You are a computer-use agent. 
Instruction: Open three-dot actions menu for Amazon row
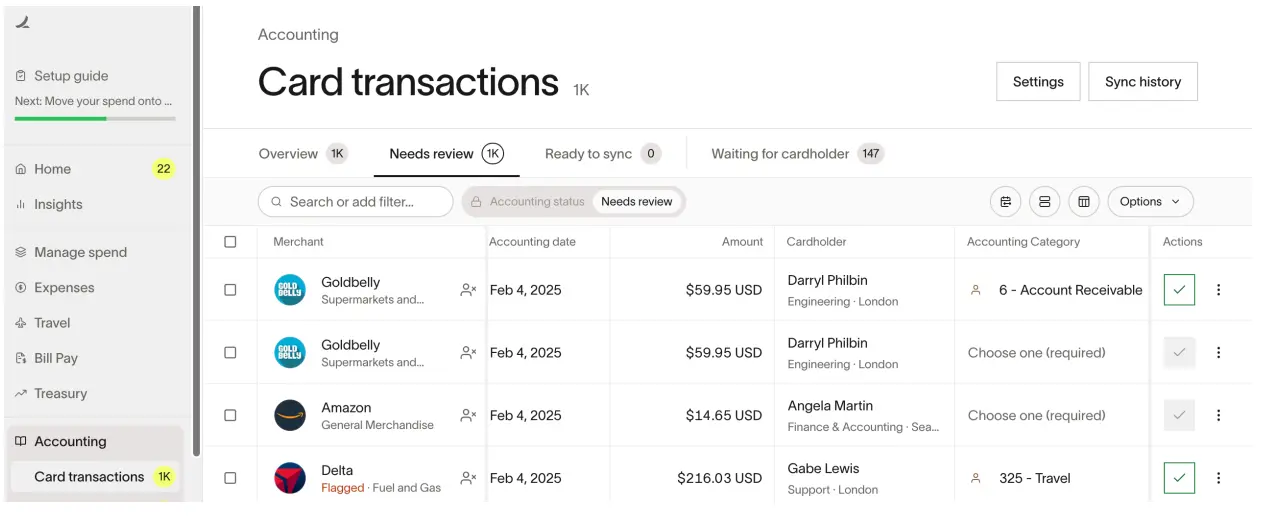click(1218, 415)
